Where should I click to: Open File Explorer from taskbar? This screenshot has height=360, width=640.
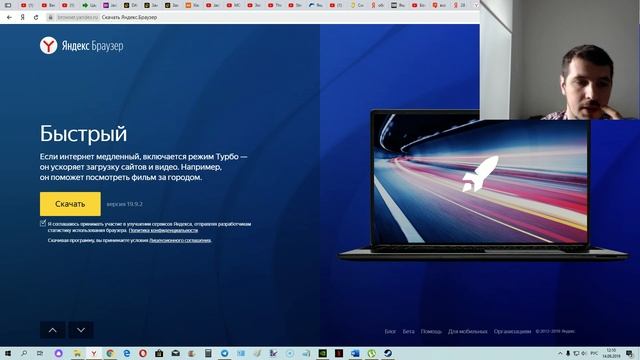[77, 353]
